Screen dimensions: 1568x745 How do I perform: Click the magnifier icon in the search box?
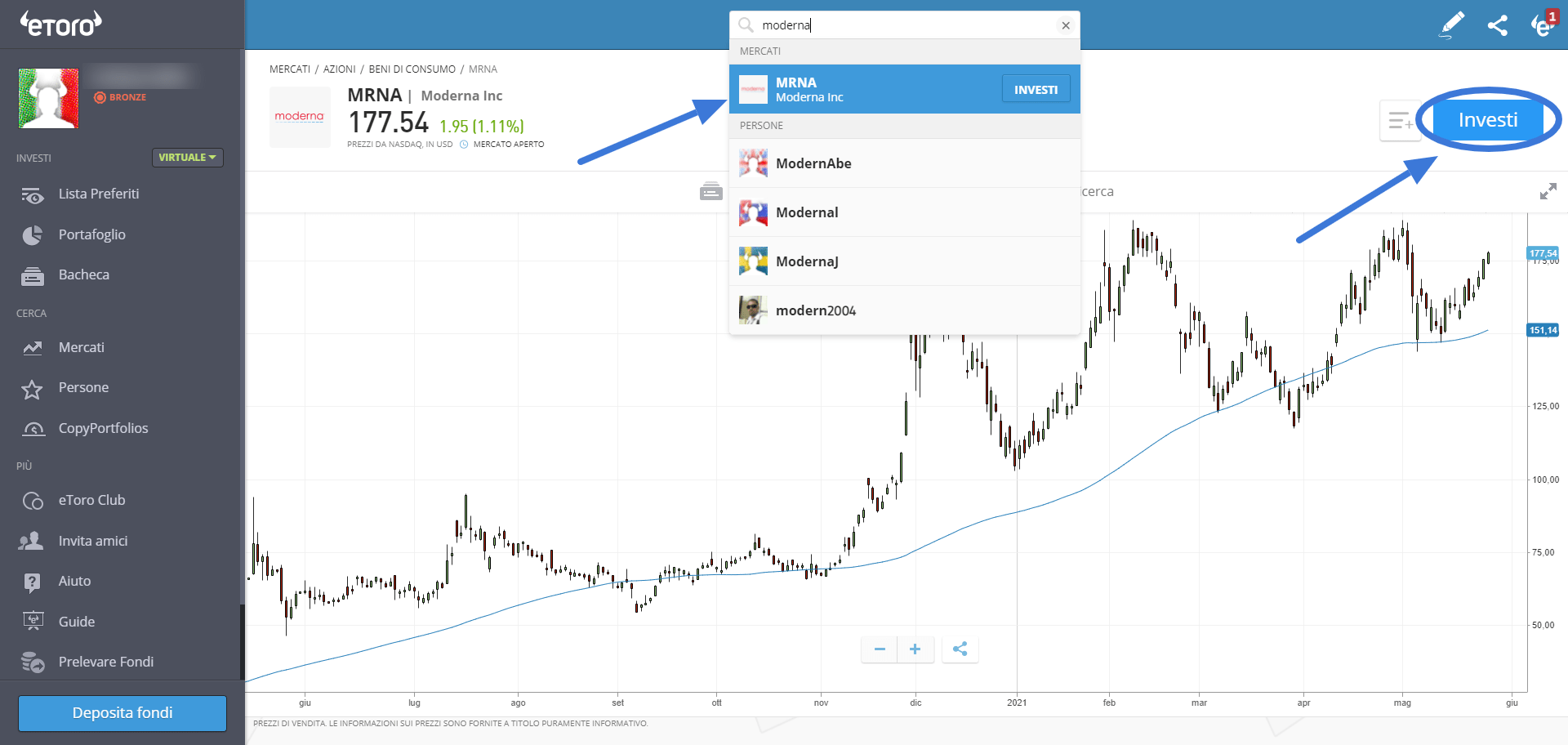coord(746,25)
